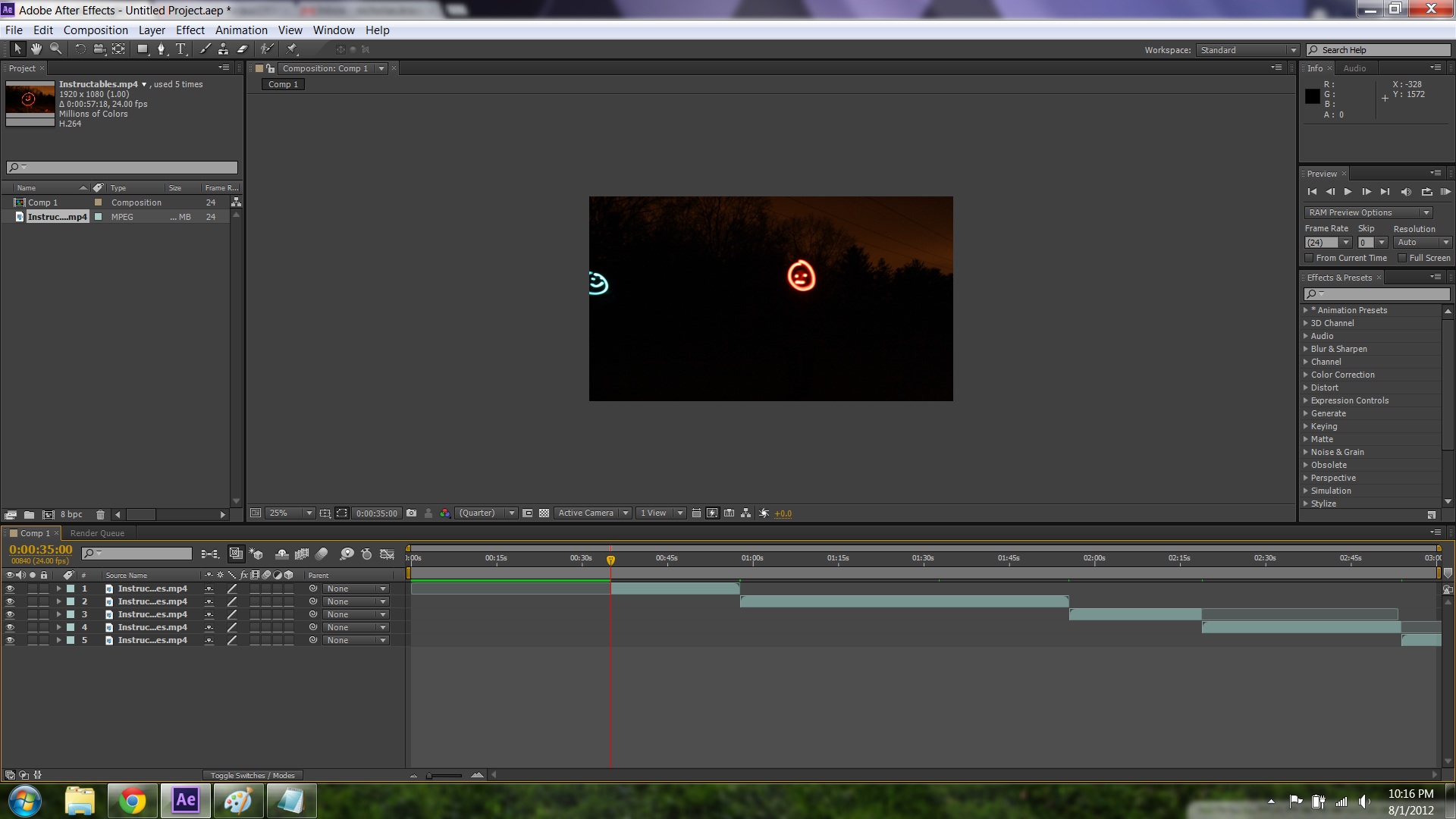
Task: Toggle region of interest in viewer
Action: point(342,513)
